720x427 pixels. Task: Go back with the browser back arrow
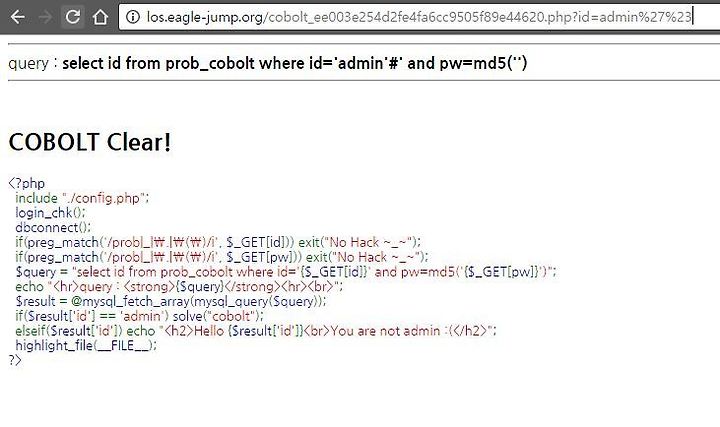[17, 17]
